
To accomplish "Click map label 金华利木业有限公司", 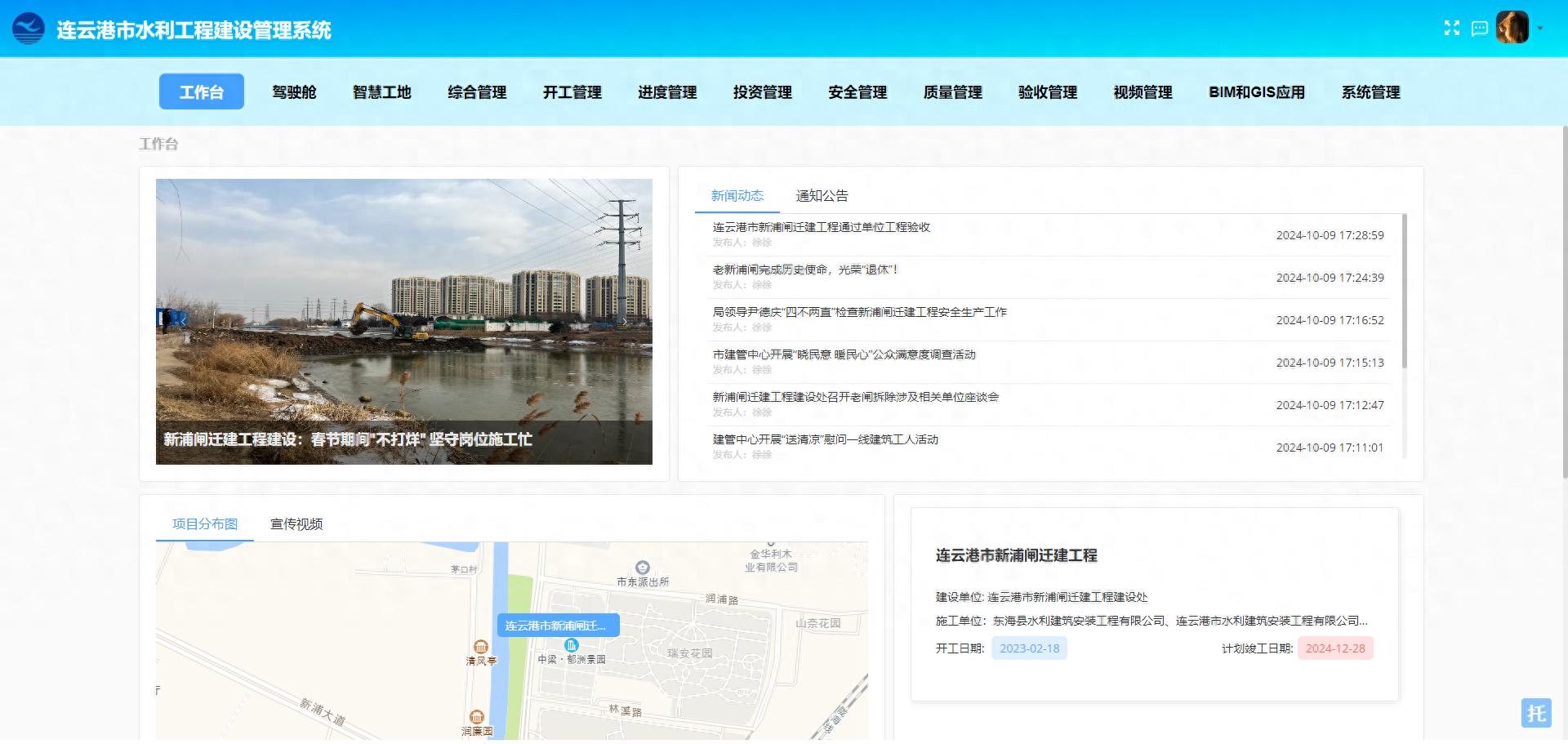I will point(771,560).
